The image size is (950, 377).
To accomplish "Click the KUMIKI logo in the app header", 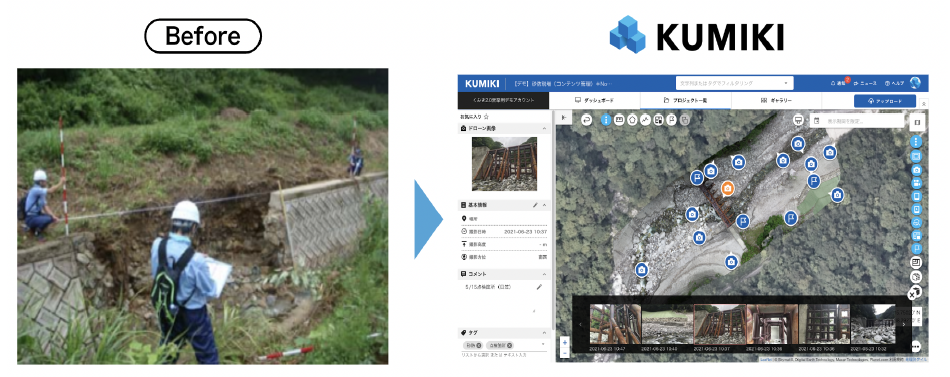I will (x=482, y=83).
